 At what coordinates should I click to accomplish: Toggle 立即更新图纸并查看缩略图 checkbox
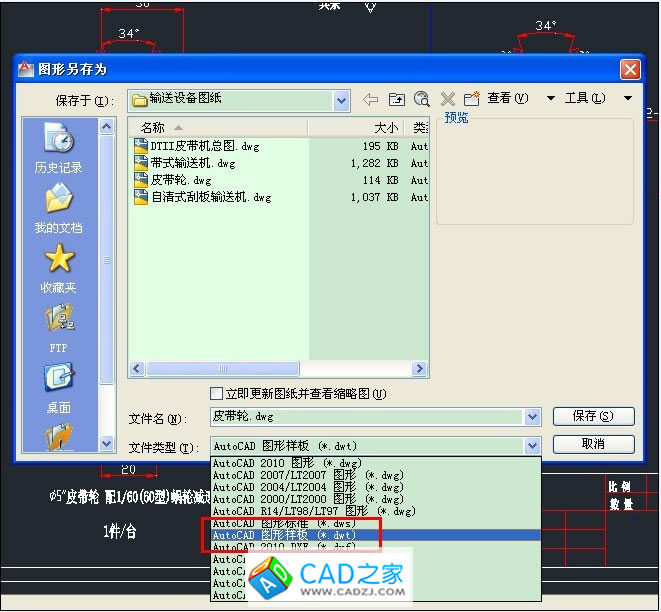point(216,394)
